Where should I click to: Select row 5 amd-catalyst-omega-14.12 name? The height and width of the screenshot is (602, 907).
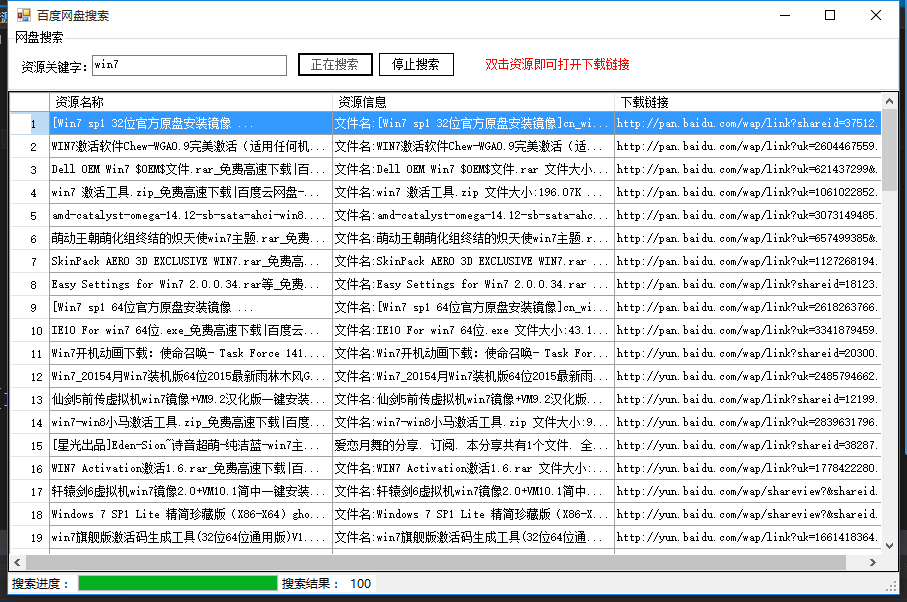tap(191, 215)
